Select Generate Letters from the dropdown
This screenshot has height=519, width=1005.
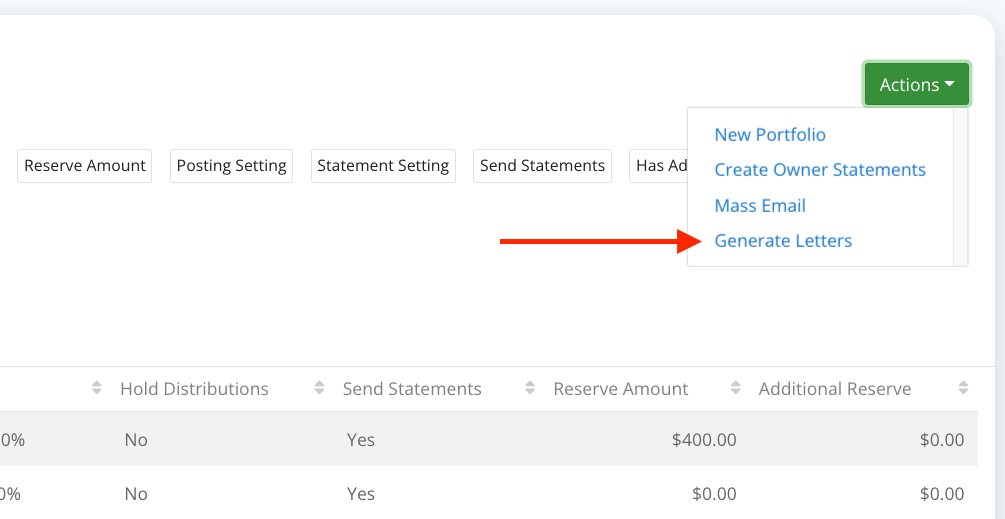(783, 241)
